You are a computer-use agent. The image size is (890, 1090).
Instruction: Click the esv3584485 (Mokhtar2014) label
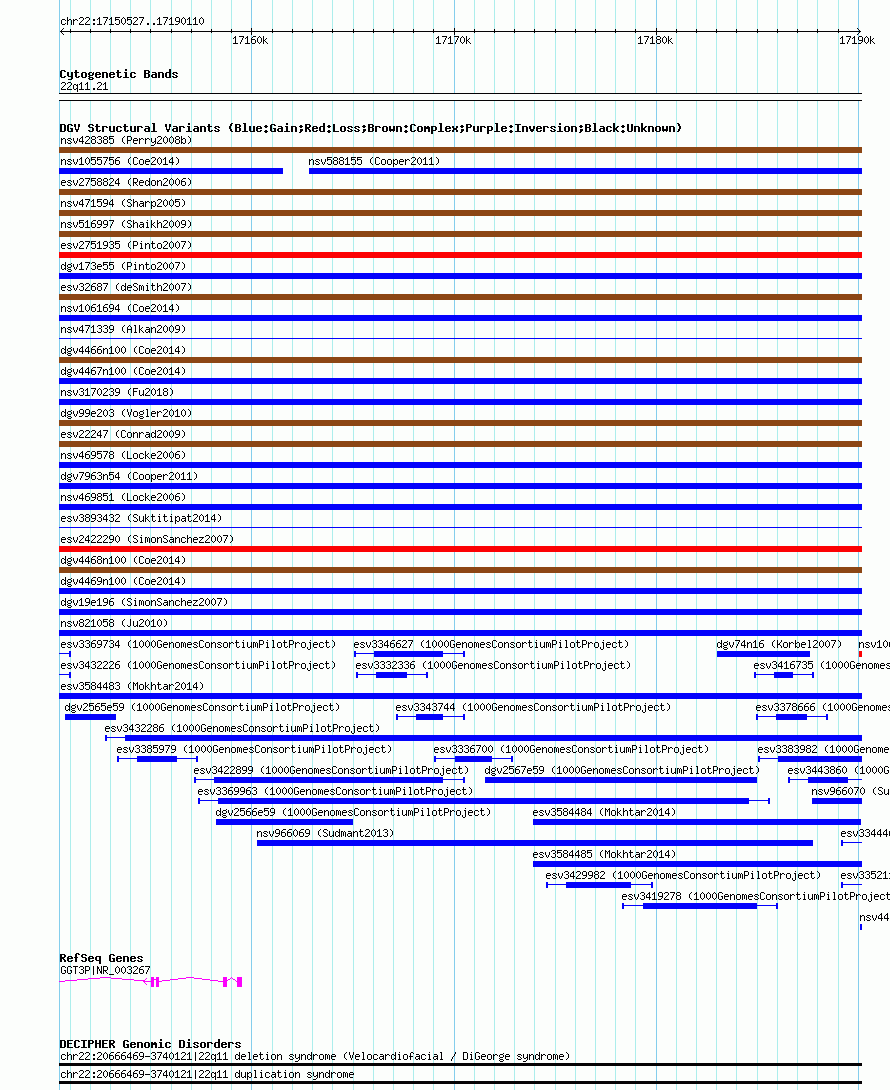(x=604, y=854)
